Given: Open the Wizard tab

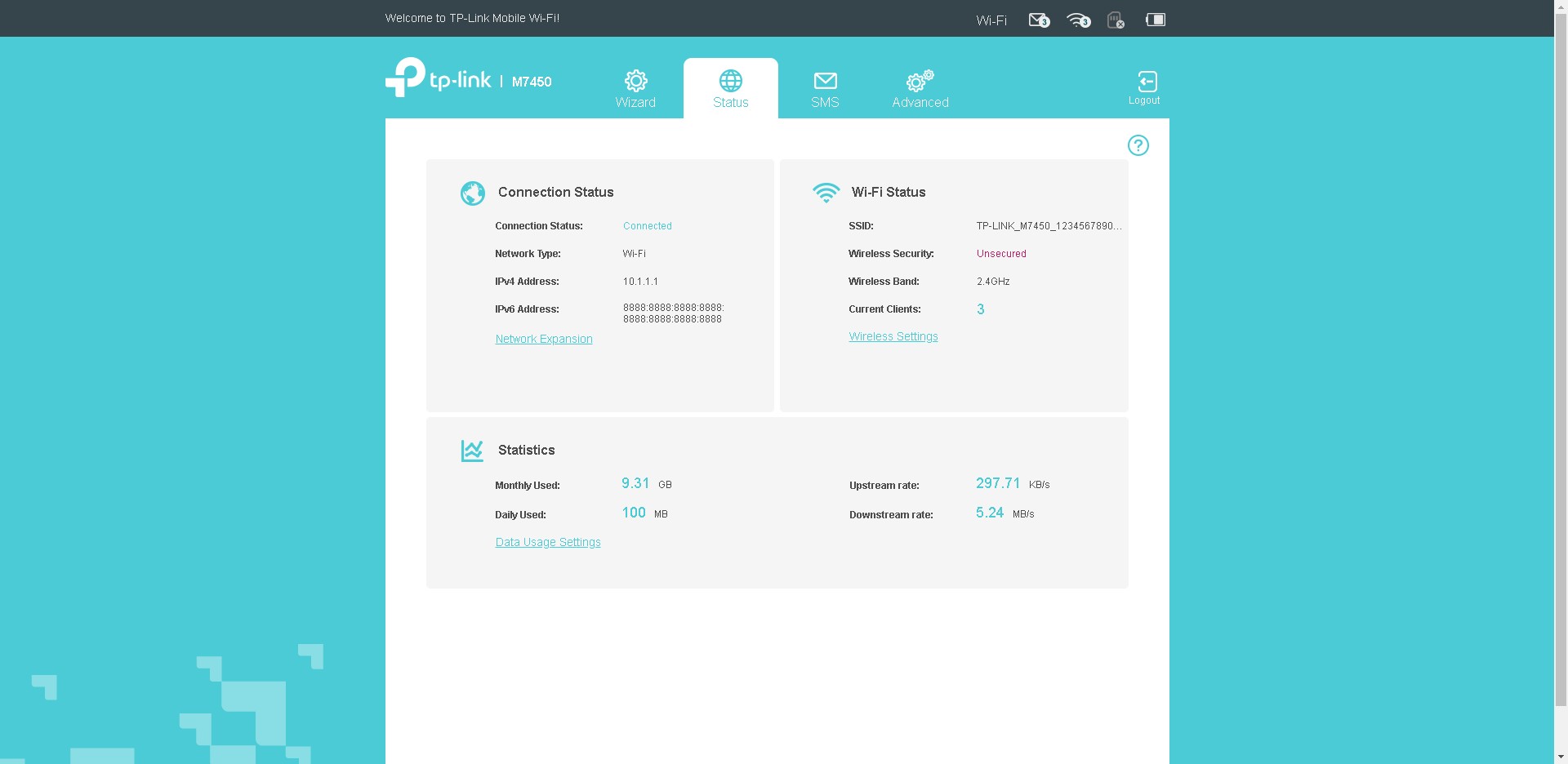Looking at the screenshot, I should tap(635, 89).
